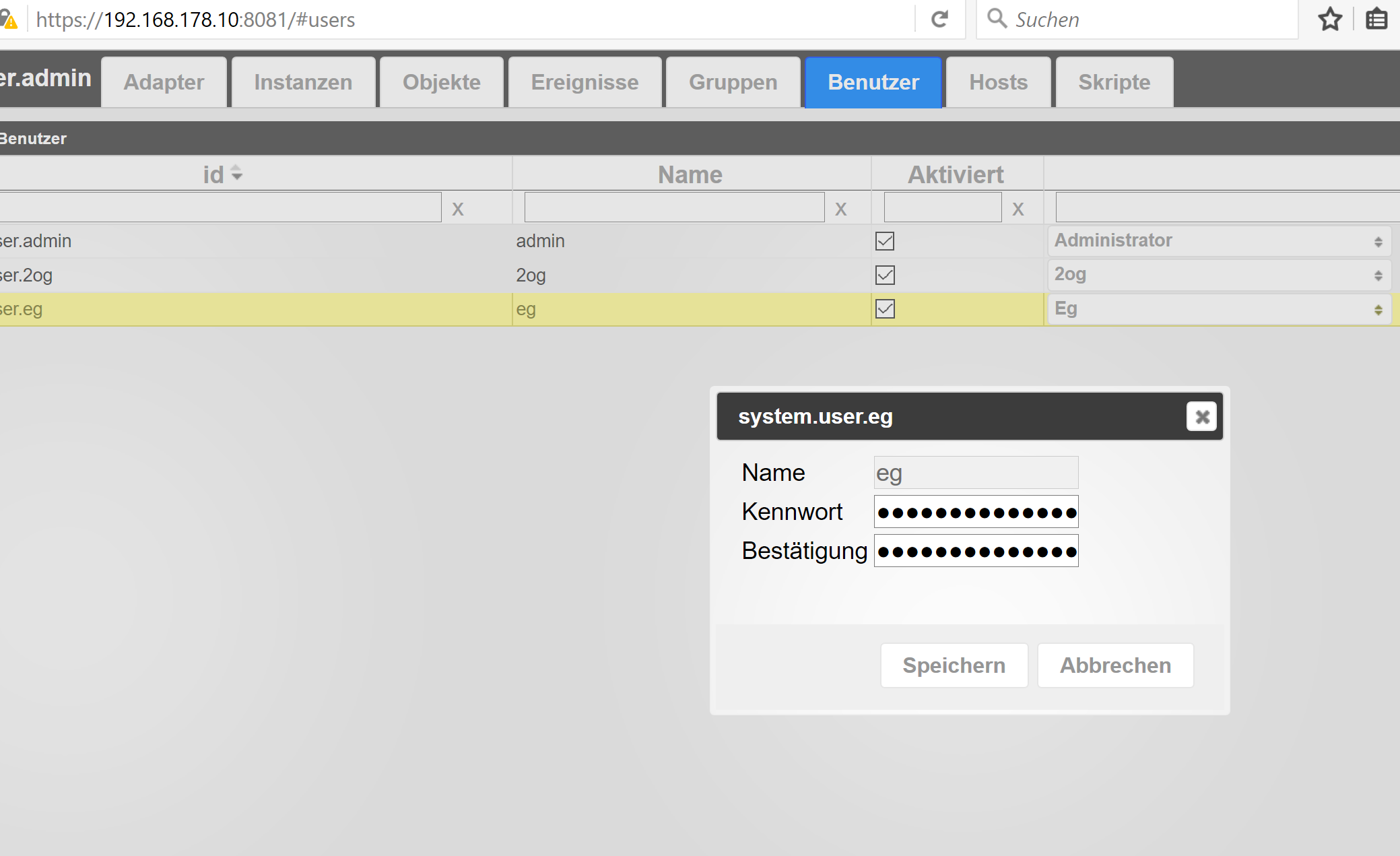Image resolution: width=1400 pixels, height=856 pixels.
Task: Toggle enabled checkbox for eg user
Action: pos(885,309)
